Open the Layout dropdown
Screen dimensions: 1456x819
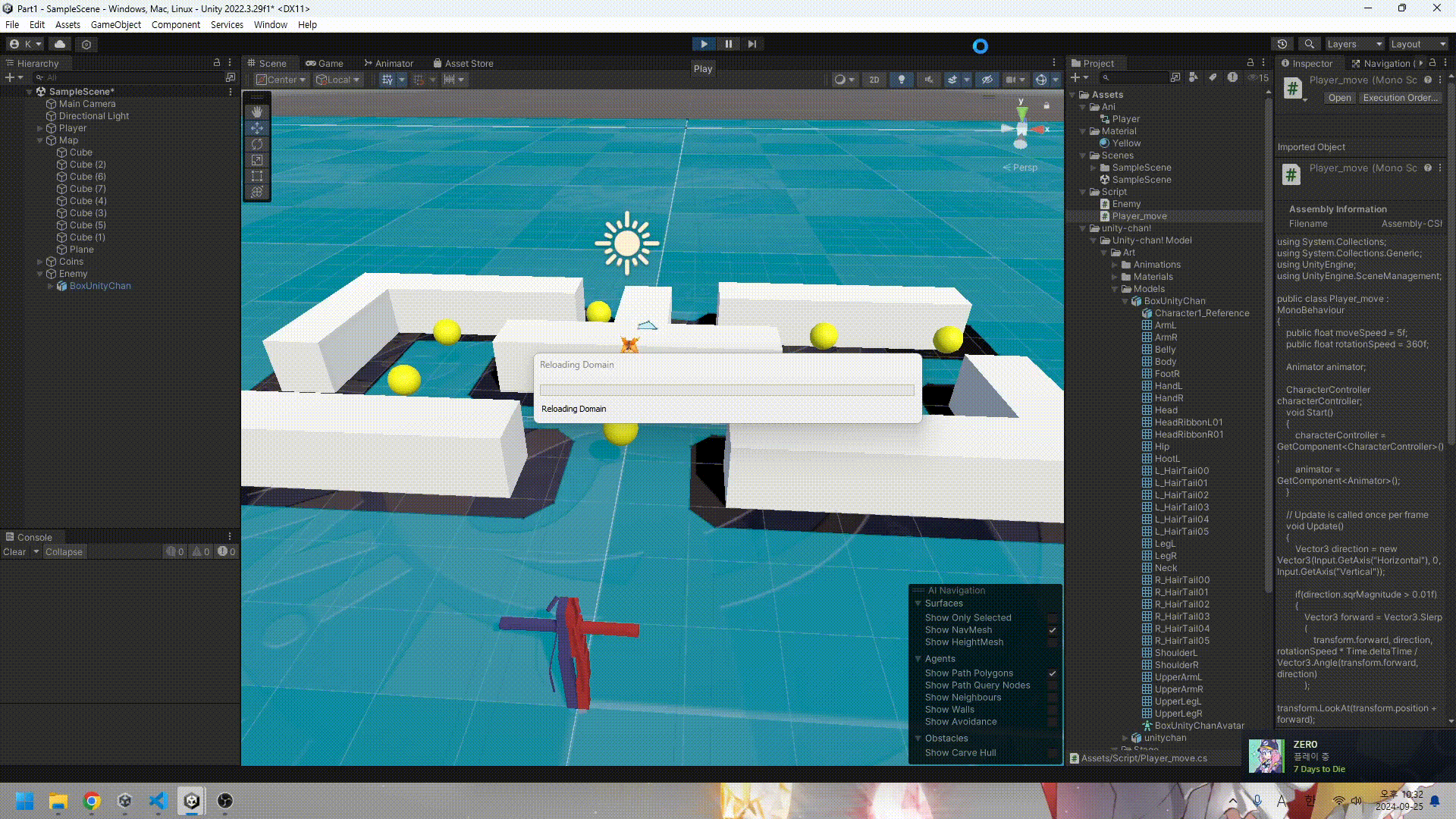tap(1418, 44)
